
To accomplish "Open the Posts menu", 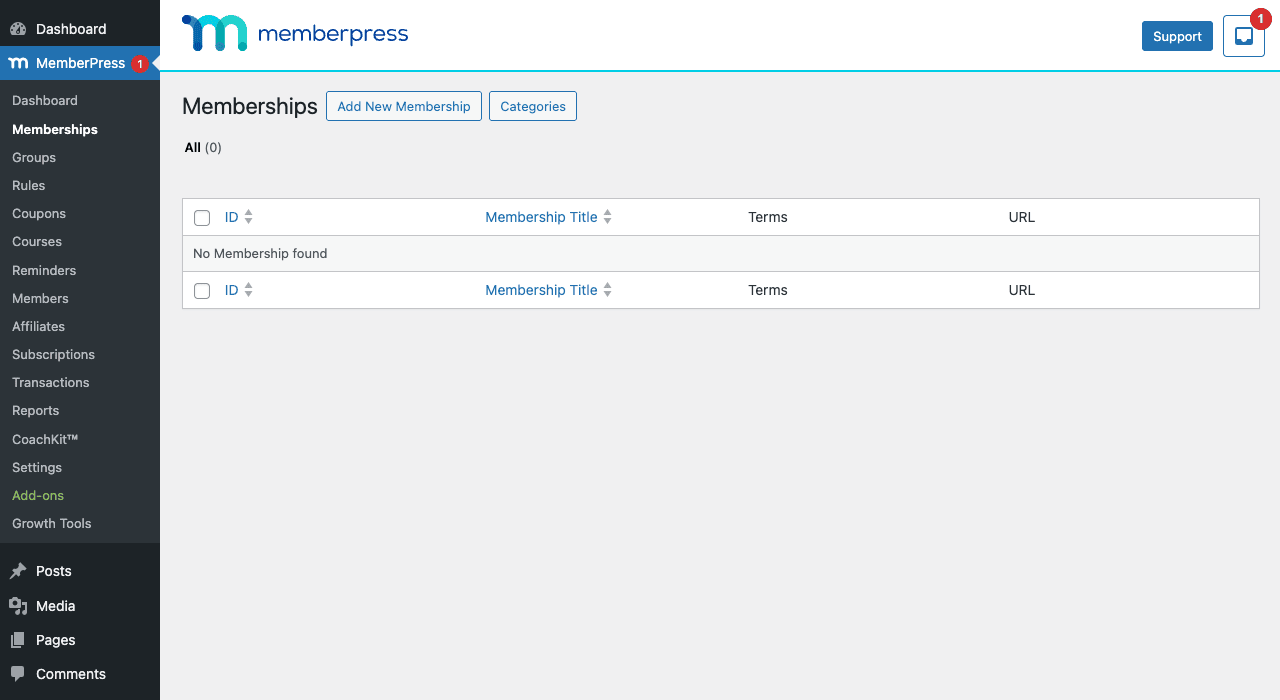I will 80,571.
